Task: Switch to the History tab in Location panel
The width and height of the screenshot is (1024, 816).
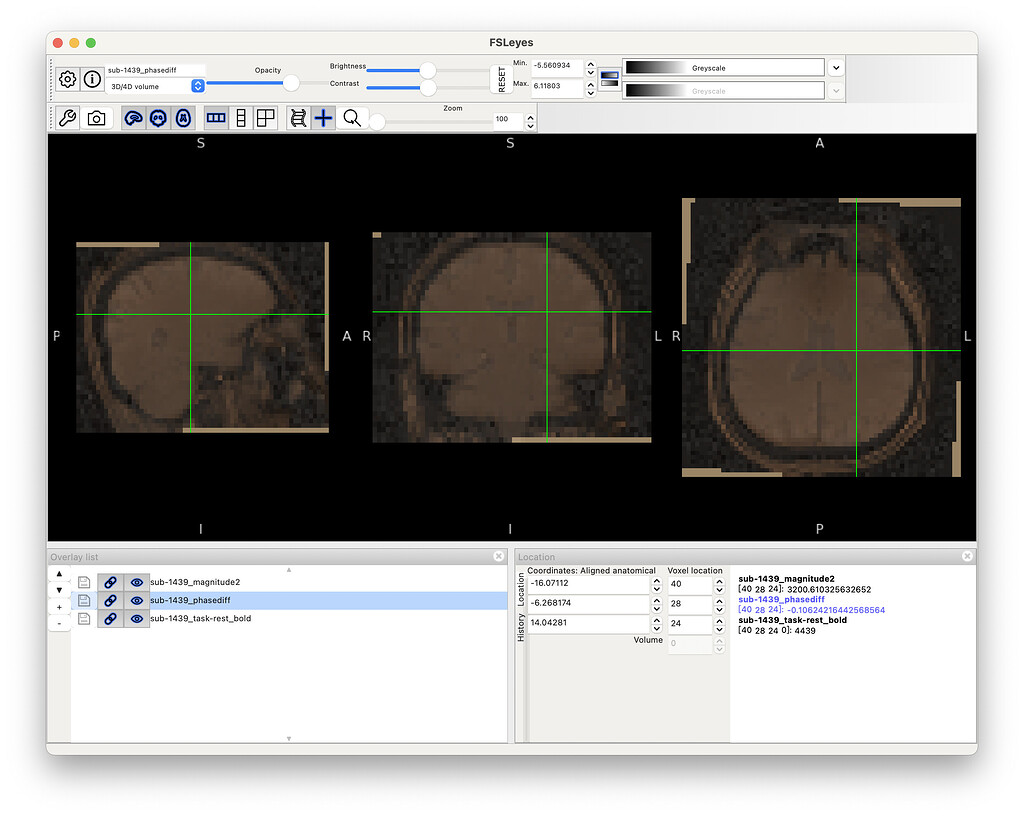Action: pos(522,625)
